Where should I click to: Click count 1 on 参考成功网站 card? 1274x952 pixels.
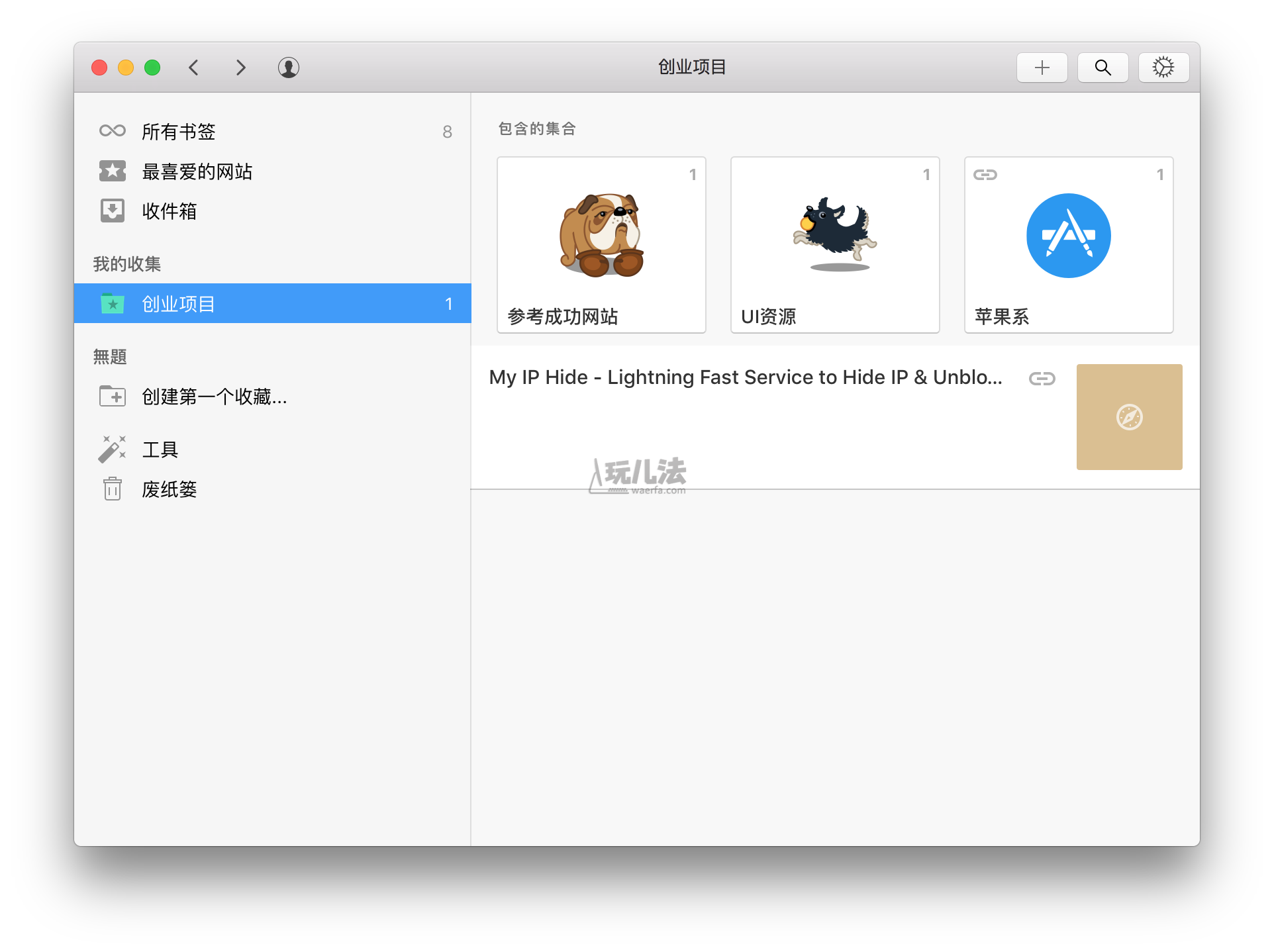click(693, 175)
